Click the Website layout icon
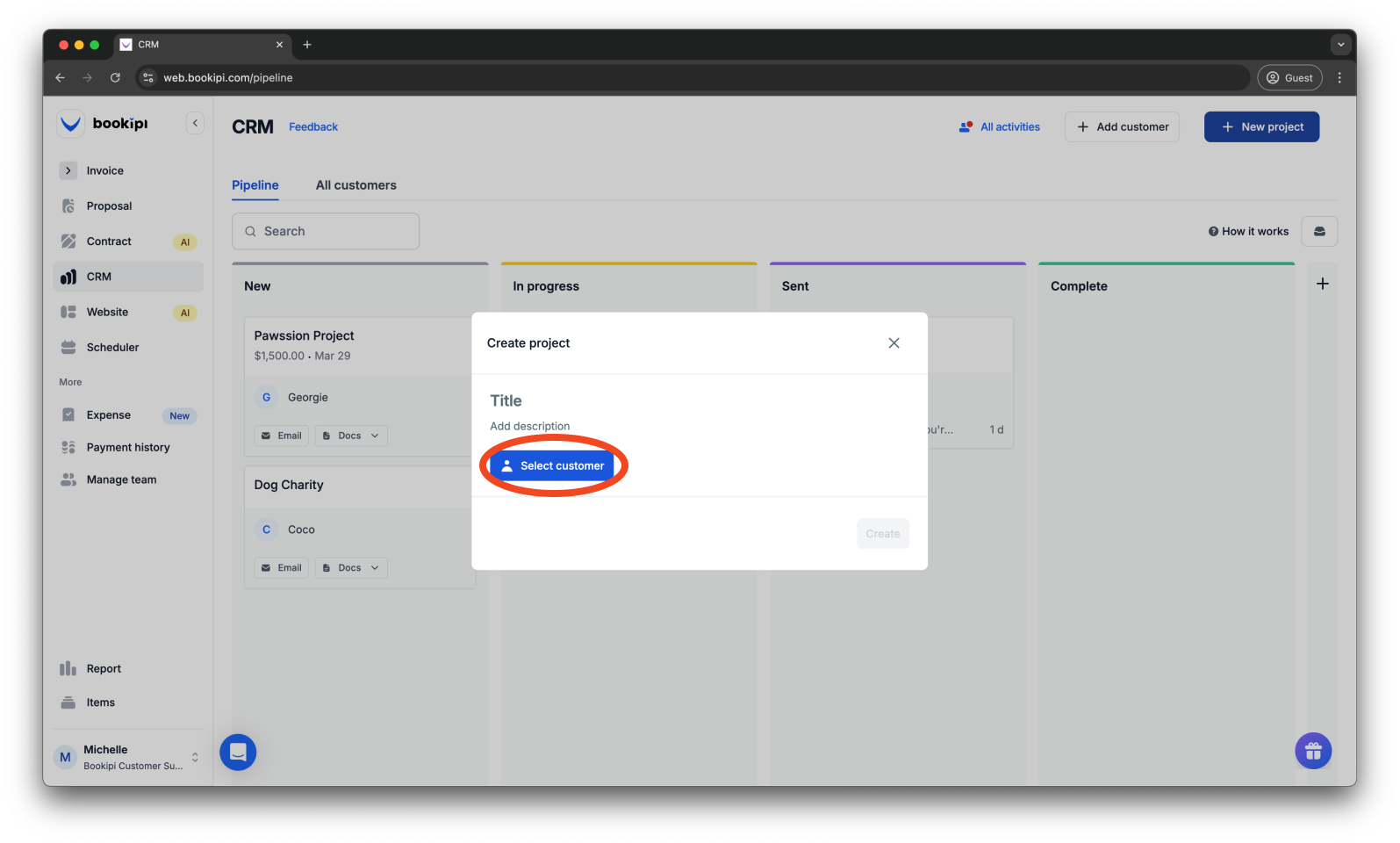This screenshot has height=843, width=1400. point(68,313)
